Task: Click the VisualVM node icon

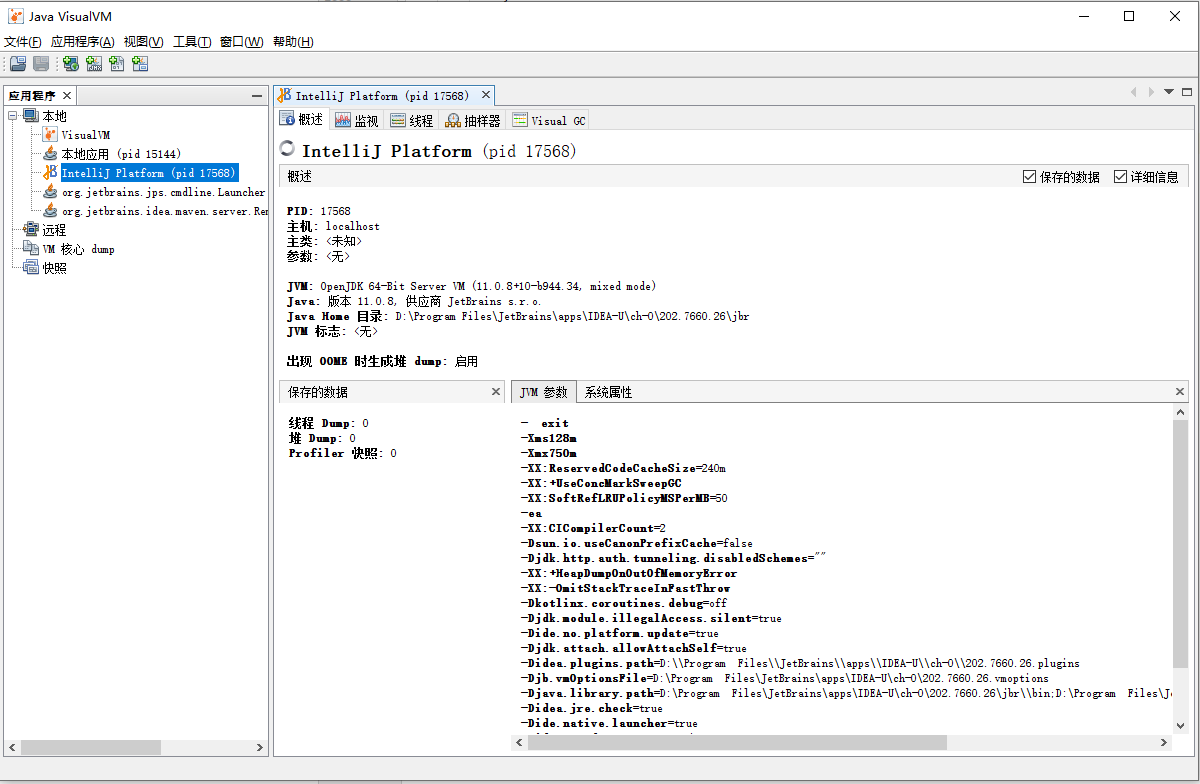Action: tap(51, 134)
